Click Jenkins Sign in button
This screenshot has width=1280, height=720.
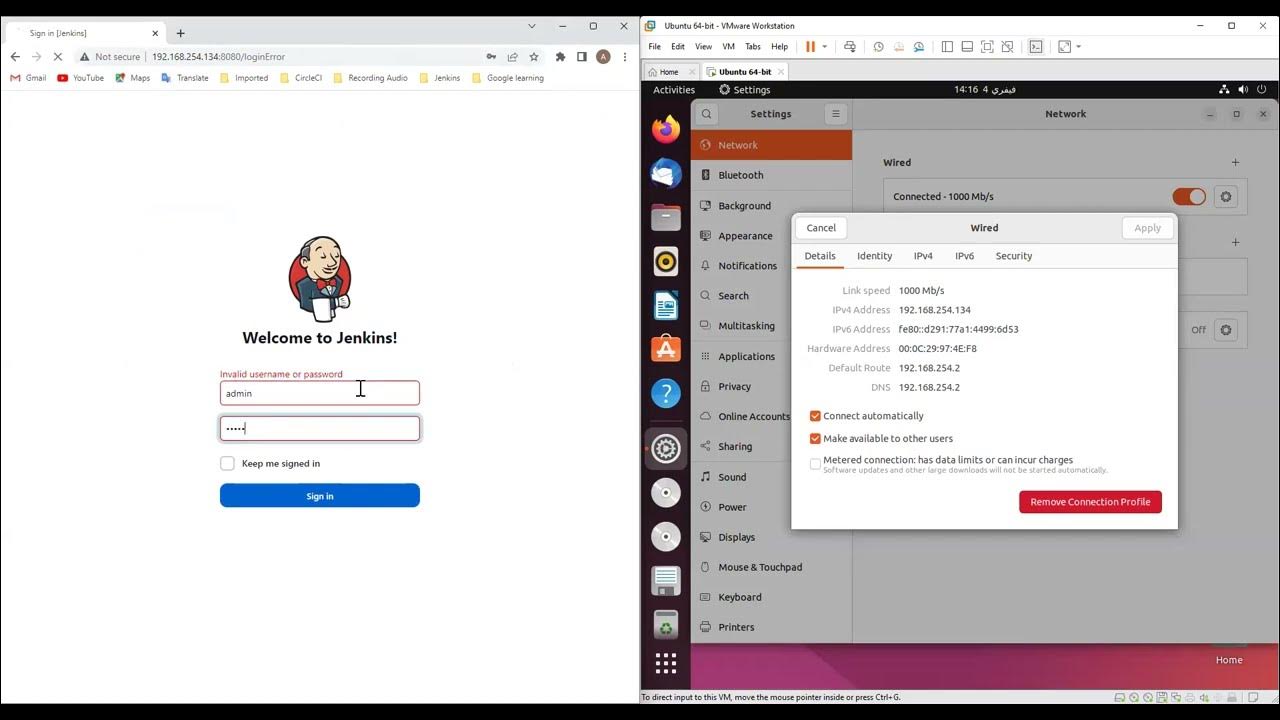pyautogui.click(x=320, y=496)
